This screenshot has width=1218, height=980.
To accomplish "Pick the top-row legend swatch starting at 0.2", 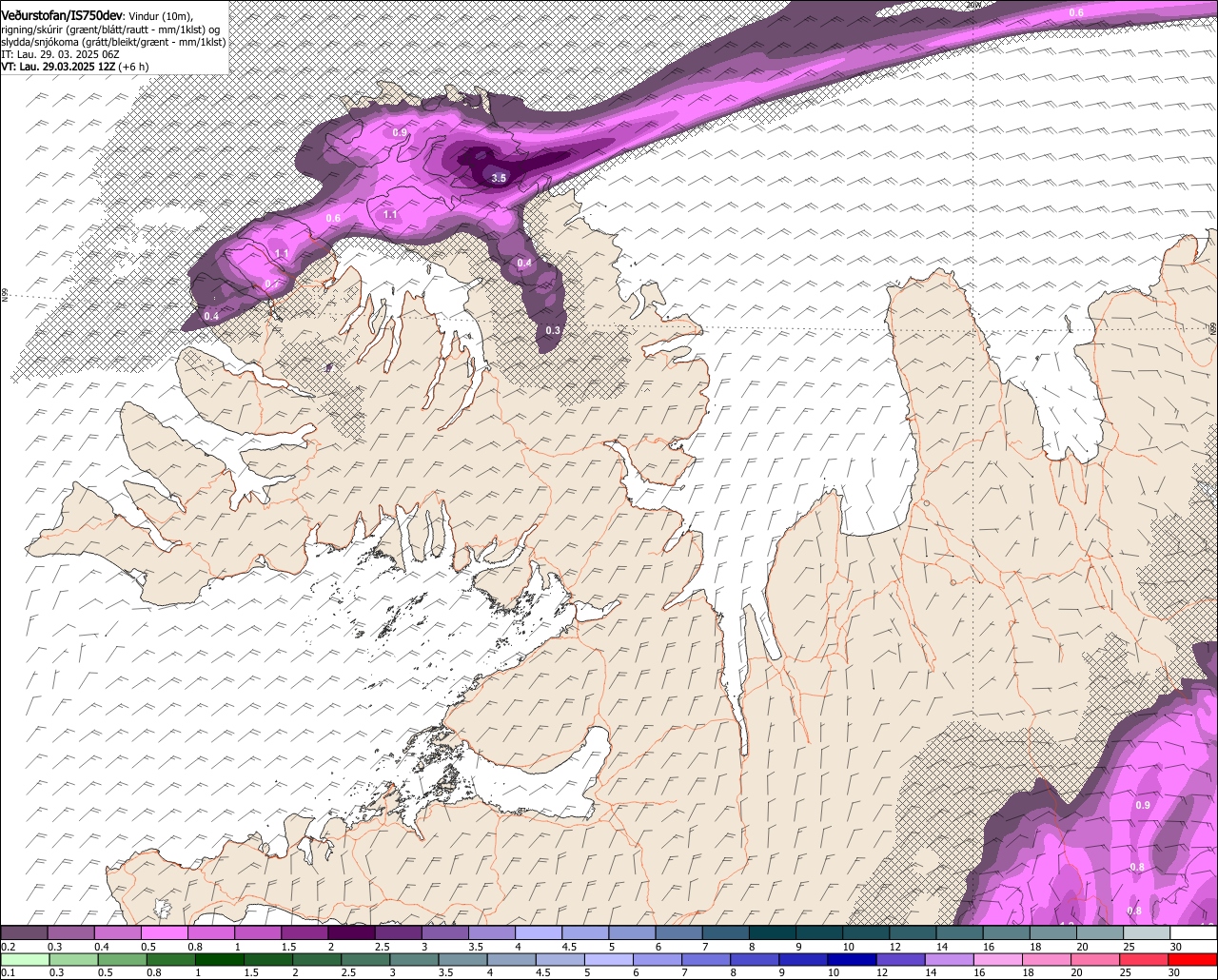I will pos(24,932).
